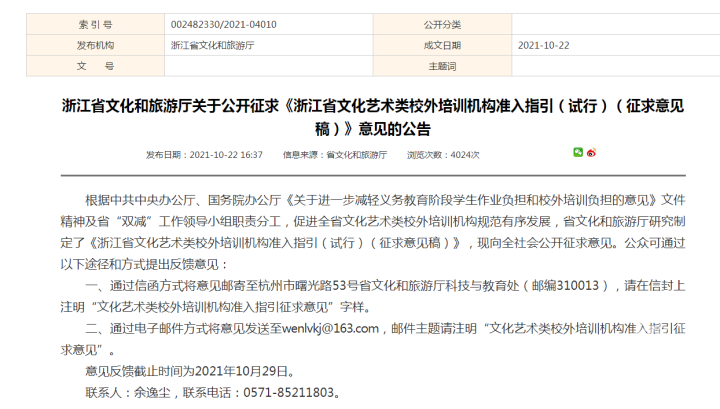The image size is (720, 409).
Task: Select the 主题词 label cell
Action: click(441, 66)
